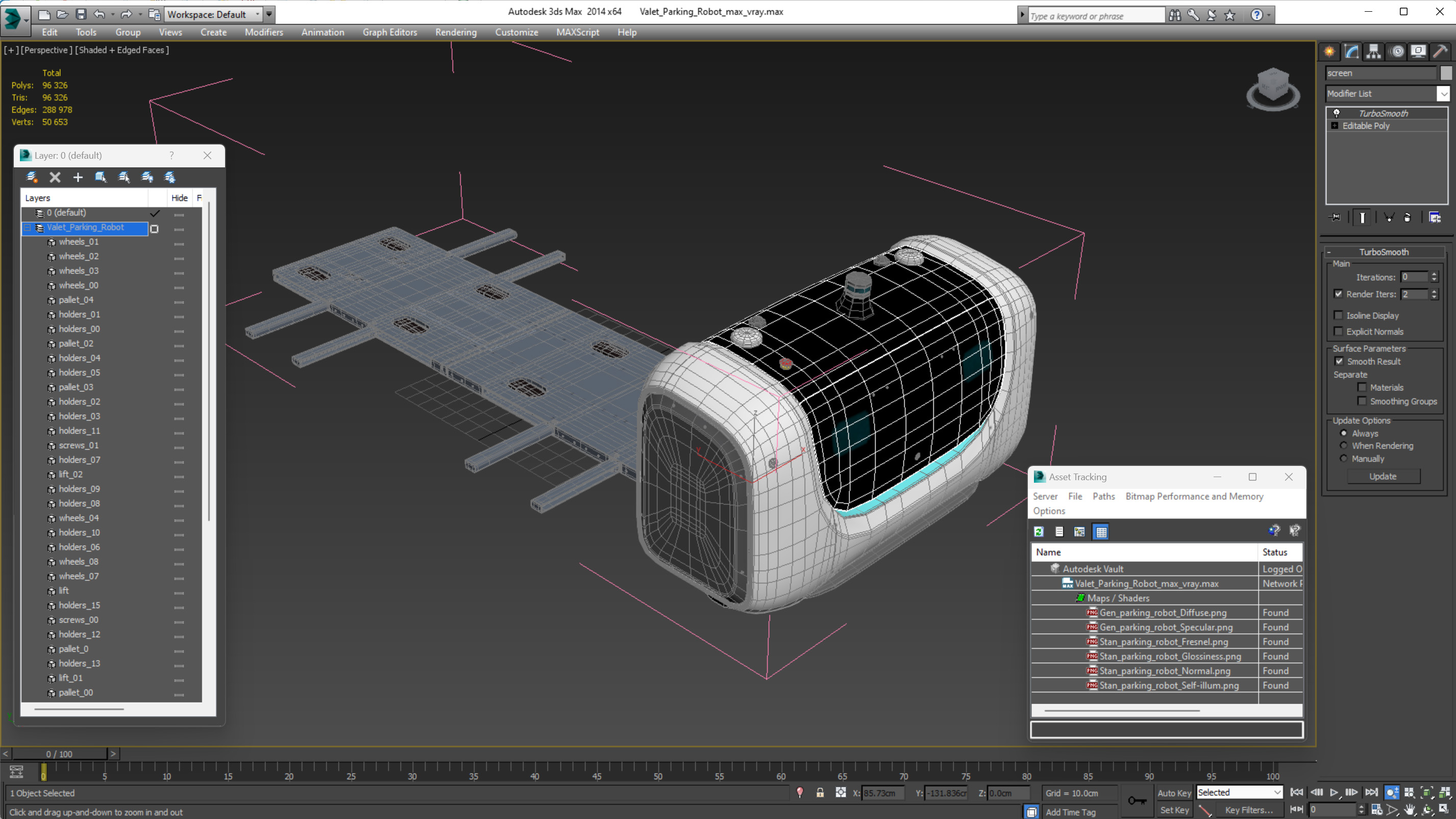Collapse the Valet_Parking_Robot layer
This screenshot has height=819, width=1456.
click(27, 227)
